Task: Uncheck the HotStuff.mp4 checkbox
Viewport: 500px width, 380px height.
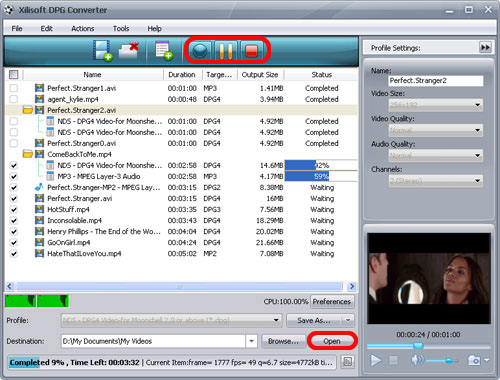Action: [x=14, y=209]
